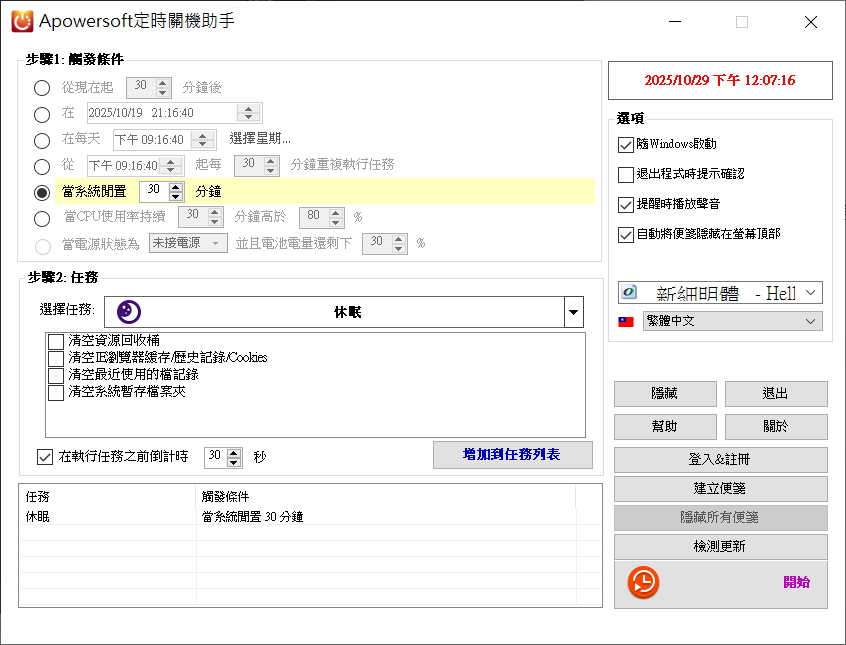Check 清空資源回收桶 option
This screenshot has width=846, height=645.
pos(56,342)
